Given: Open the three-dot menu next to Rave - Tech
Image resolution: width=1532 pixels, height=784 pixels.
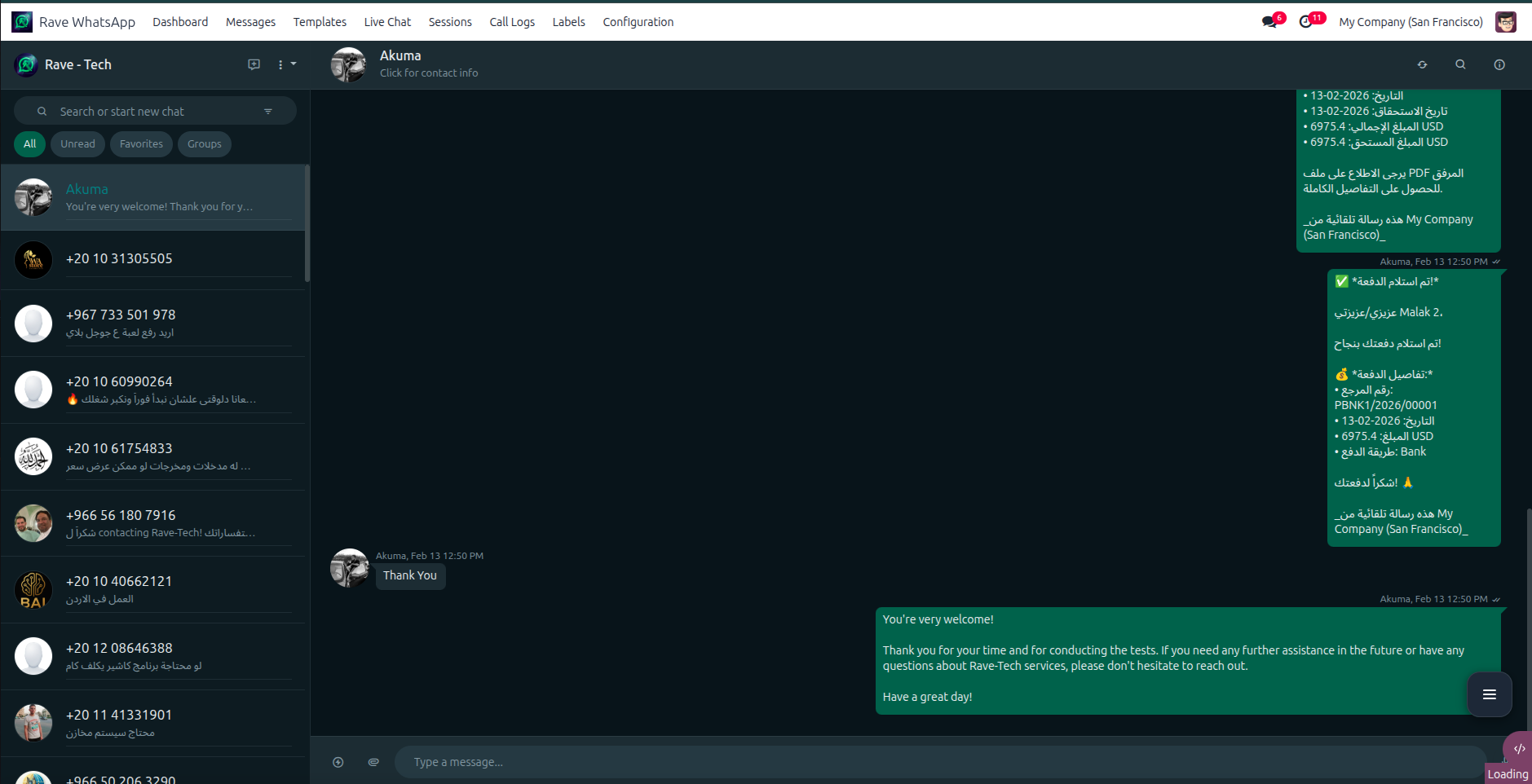Looking at the screenshot, I should [x=280, y=64].
